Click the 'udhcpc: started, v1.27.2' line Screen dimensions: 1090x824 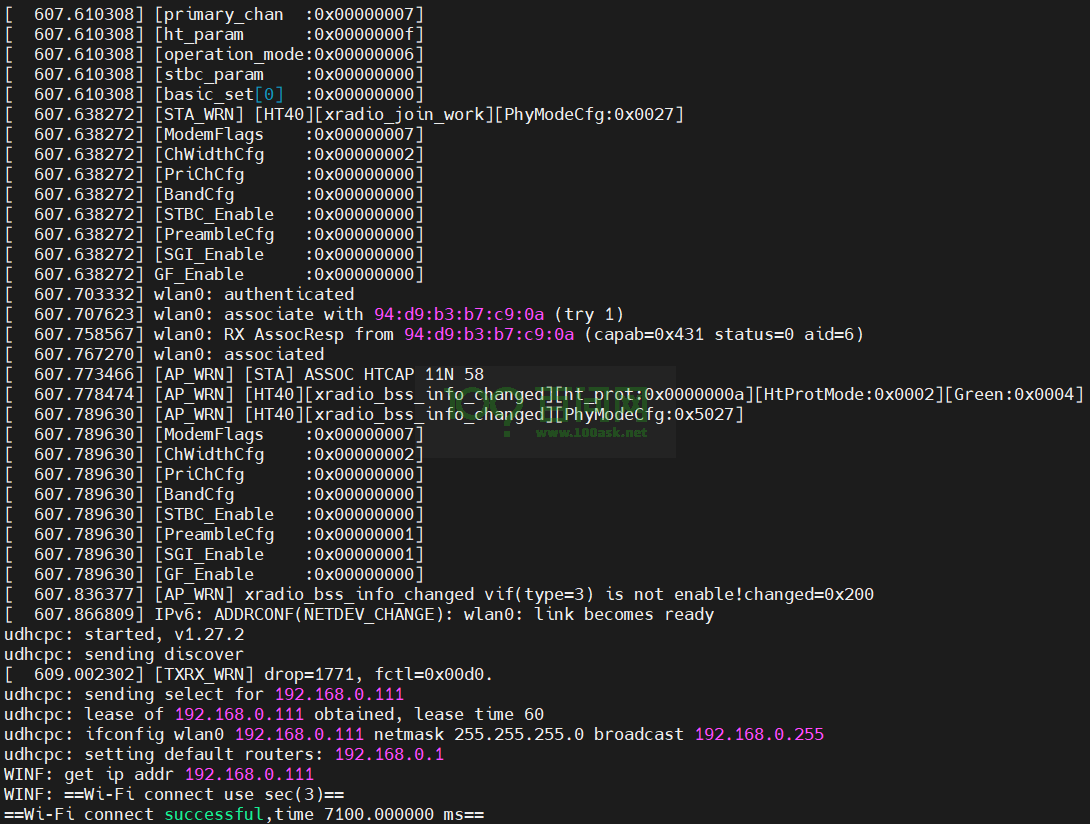[x=124, y=634]
